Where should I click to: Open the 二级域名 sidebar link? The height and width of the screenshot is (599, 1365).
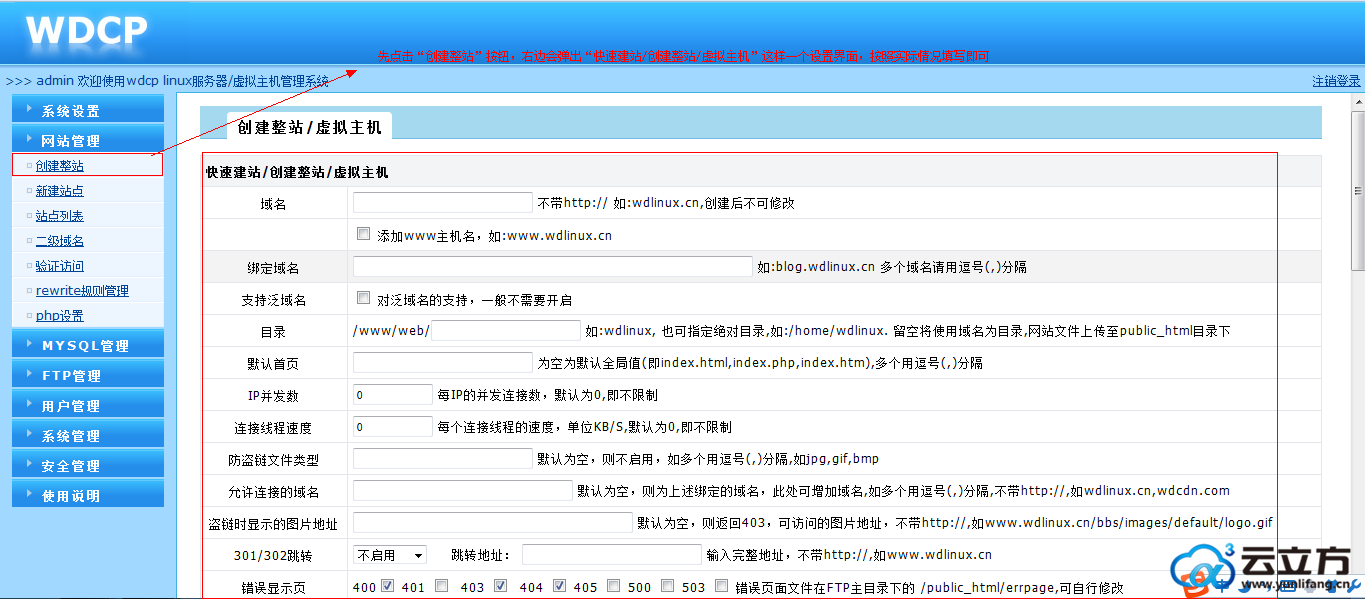pyautogui.click(x=60, y=241)
